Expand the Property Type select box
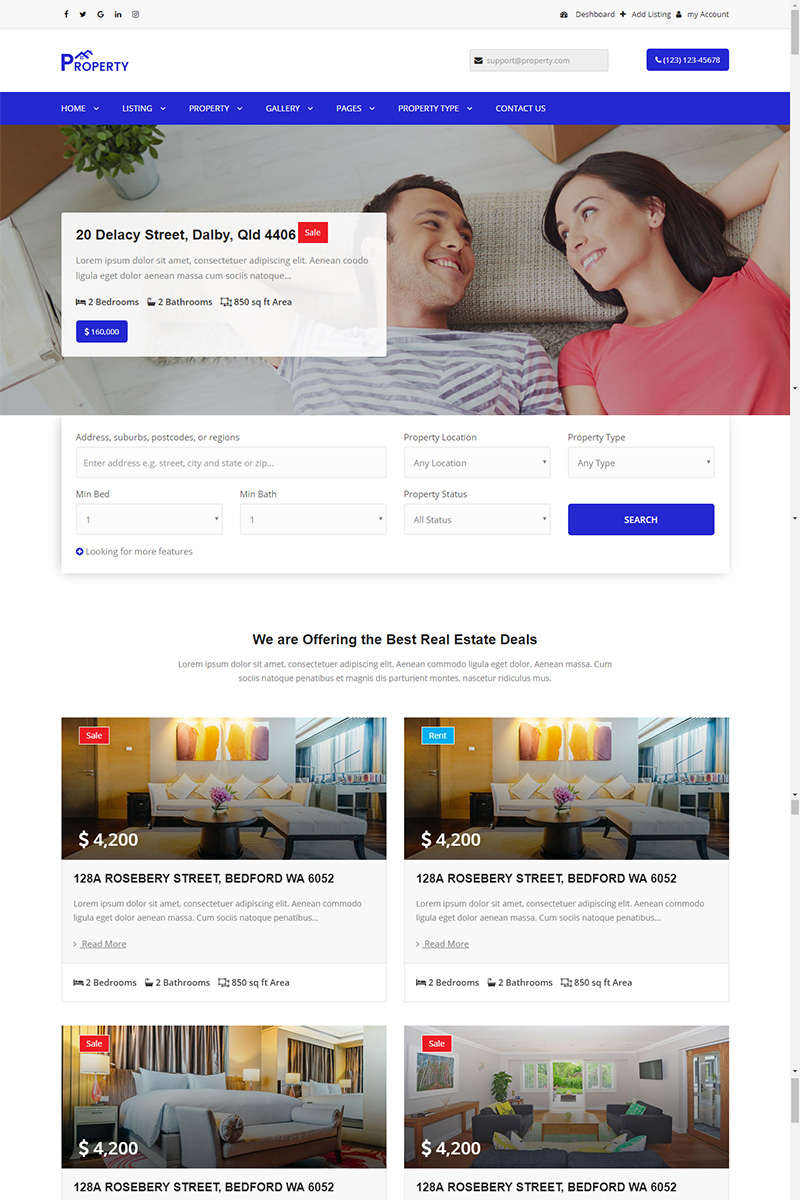The height and width of the screenshot is (1200, 800). (x=641, y=463)
